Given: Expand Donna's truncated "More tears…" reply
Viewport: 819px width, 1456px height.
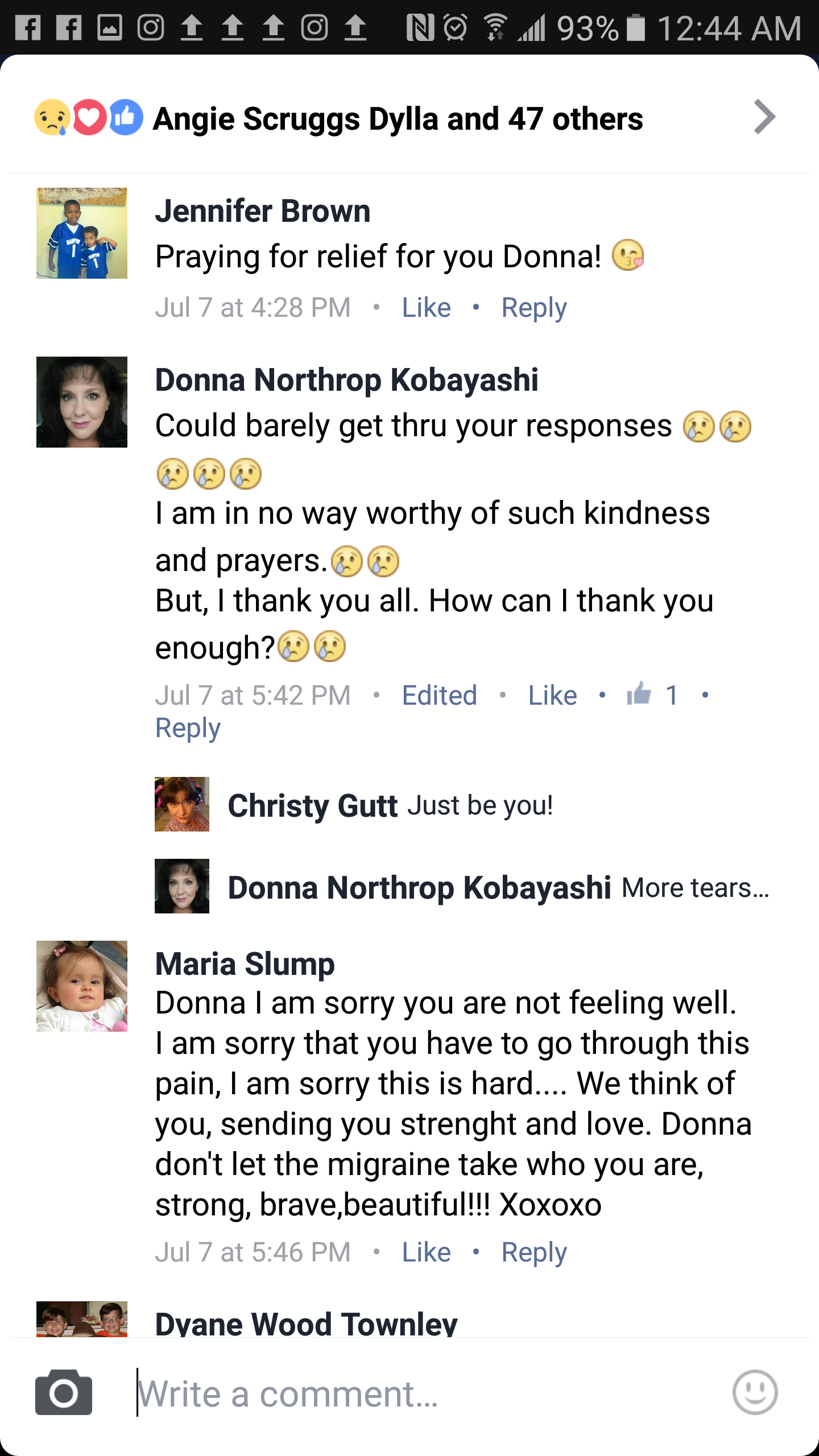Looking at the screenshot, I should click(x=695, y=888).
